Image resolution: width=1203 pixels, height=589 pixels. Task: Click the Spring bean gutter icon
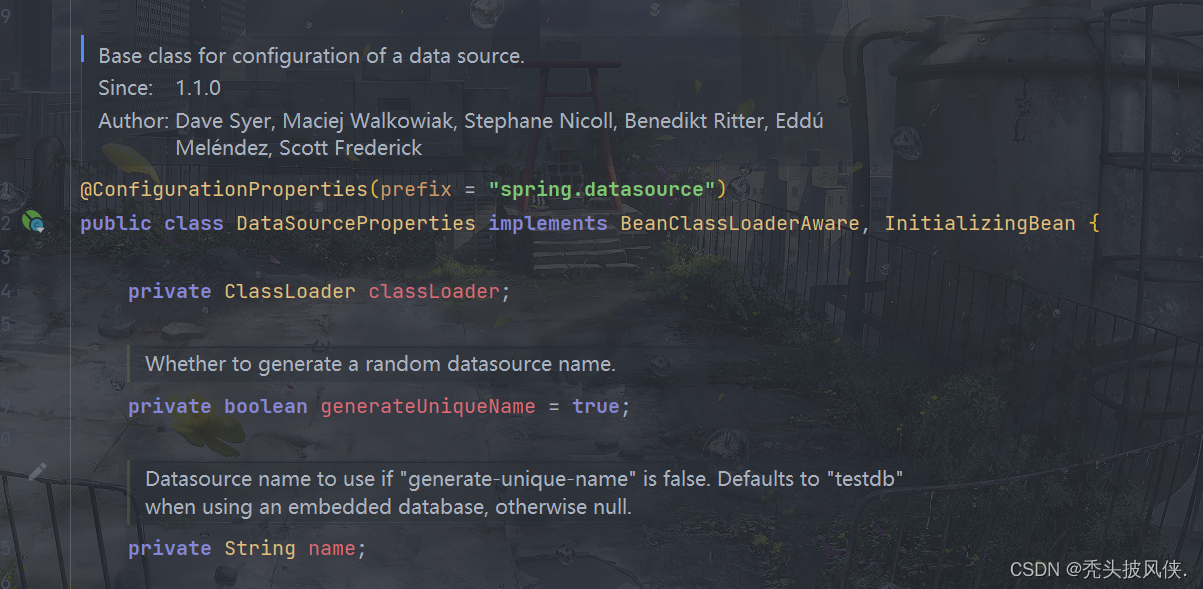tap(34, 222)
